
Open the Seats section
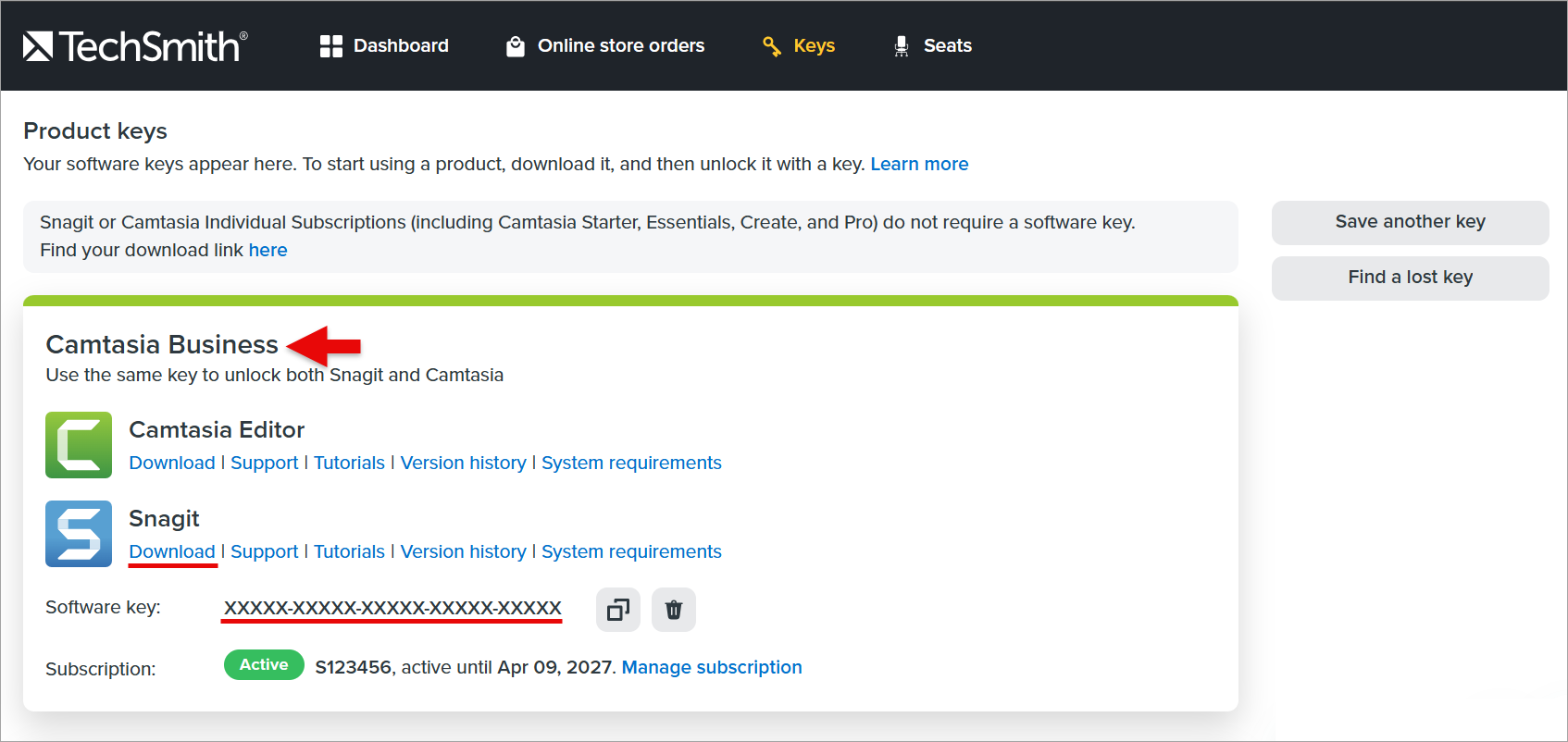point(932,46)
